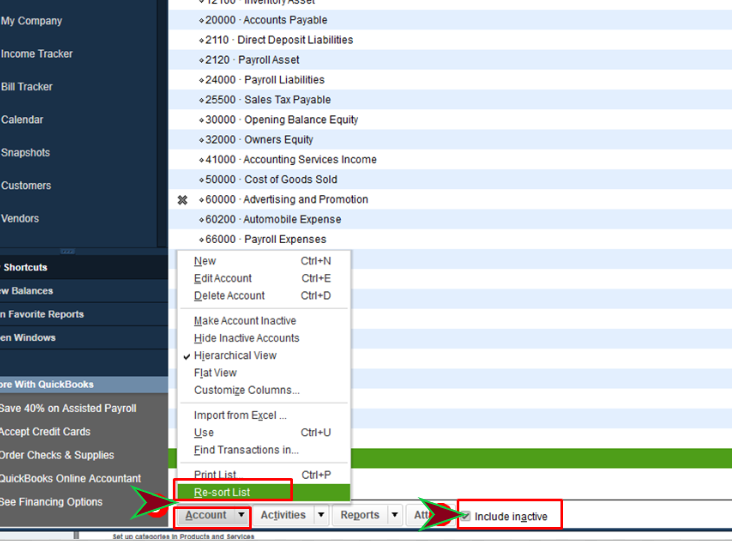Open the Account button dropdown arrow
The image size is (732, 541).
click(241, 515)
